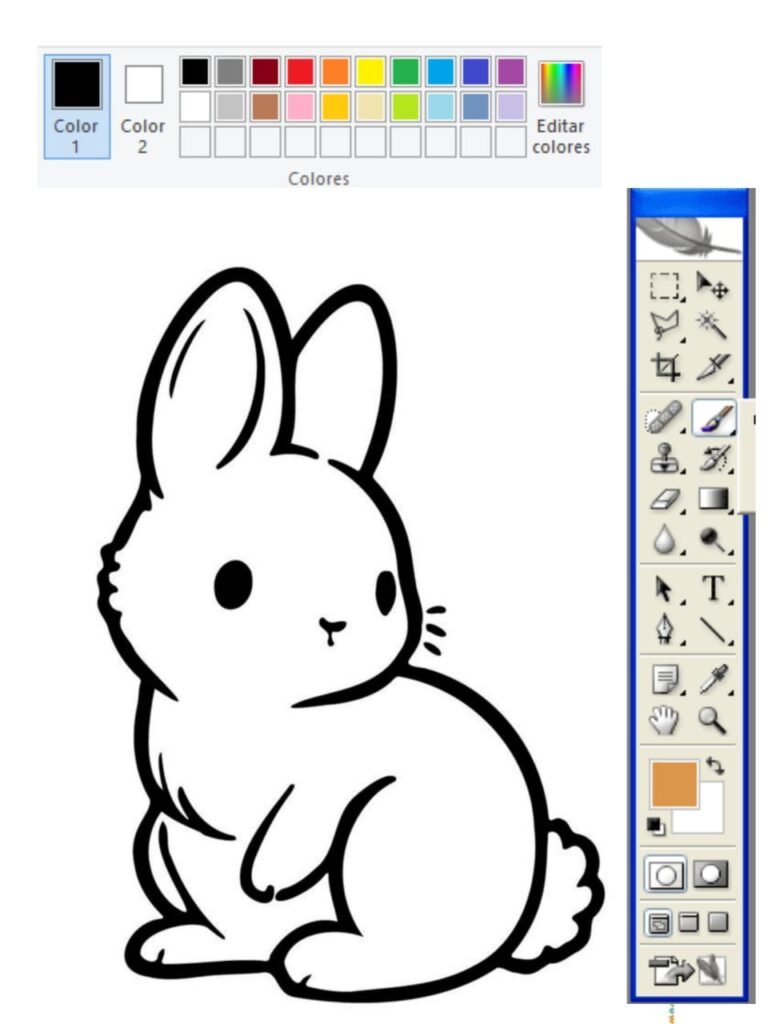Pick light turquoise swatch in second row
Screen dimensions: 768x1024
pos(441,106)
